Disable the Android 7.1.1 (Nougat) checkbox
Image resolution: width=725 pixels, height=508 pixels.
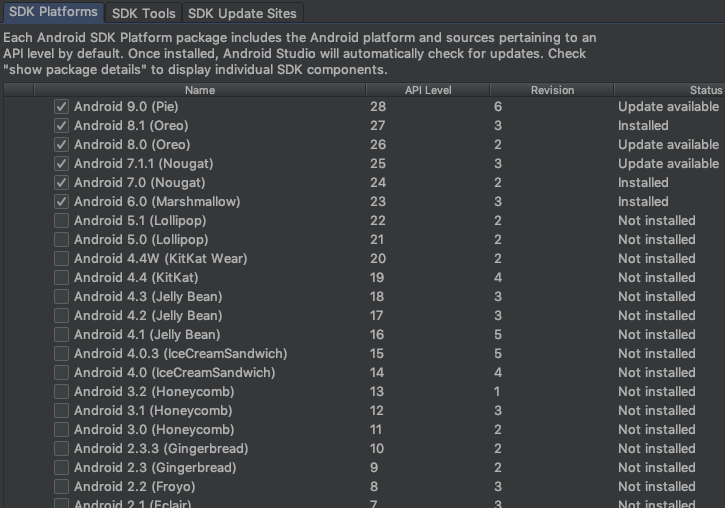62,164
